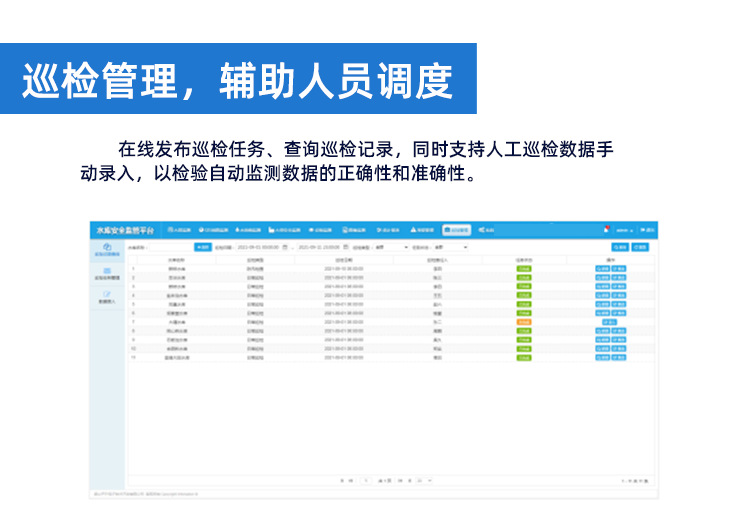The height and width of the screenshot is (529, 750).
Task: Open the navigation item with share icon
Action: tap(486, 230)
